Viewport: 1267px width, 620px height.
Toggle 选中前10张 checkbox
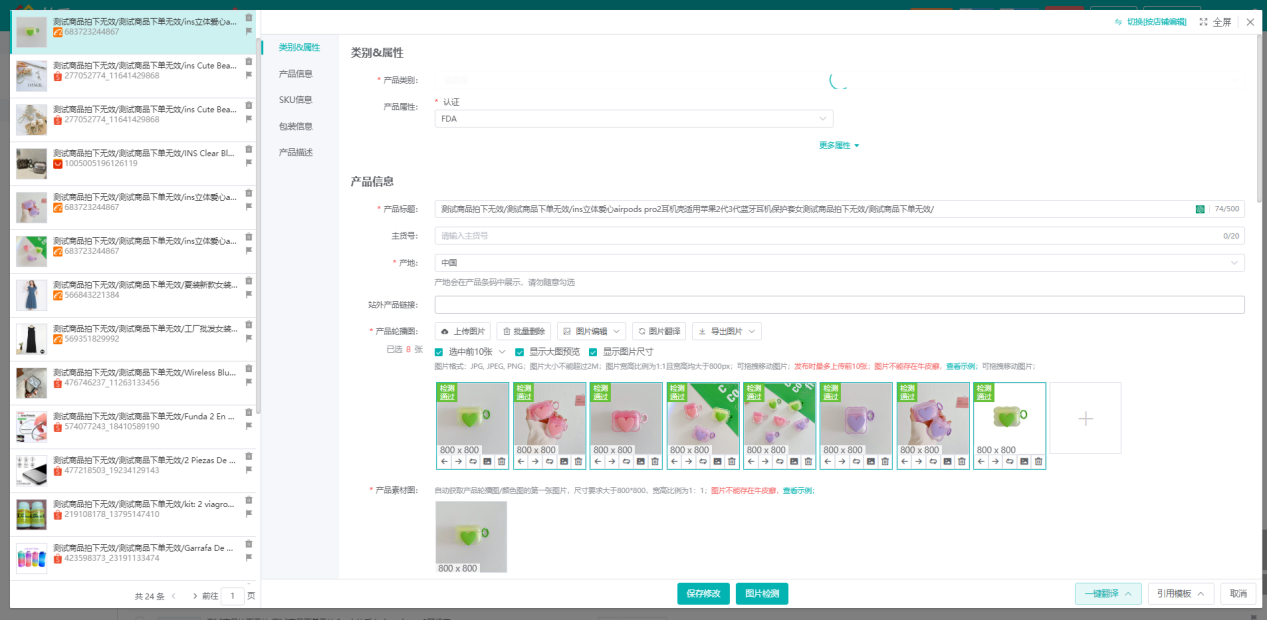[439, 352]
